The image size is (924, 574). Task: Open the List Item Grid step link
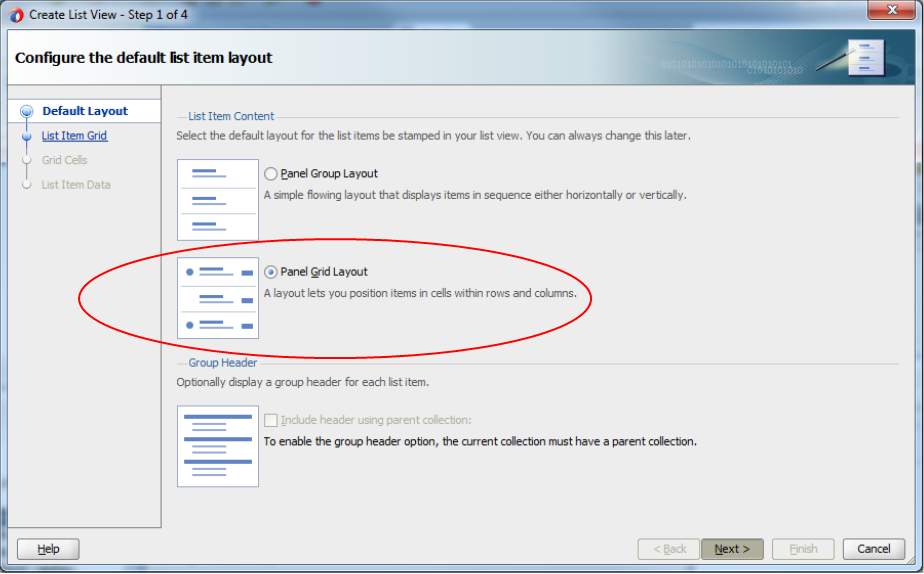[74, 136]
